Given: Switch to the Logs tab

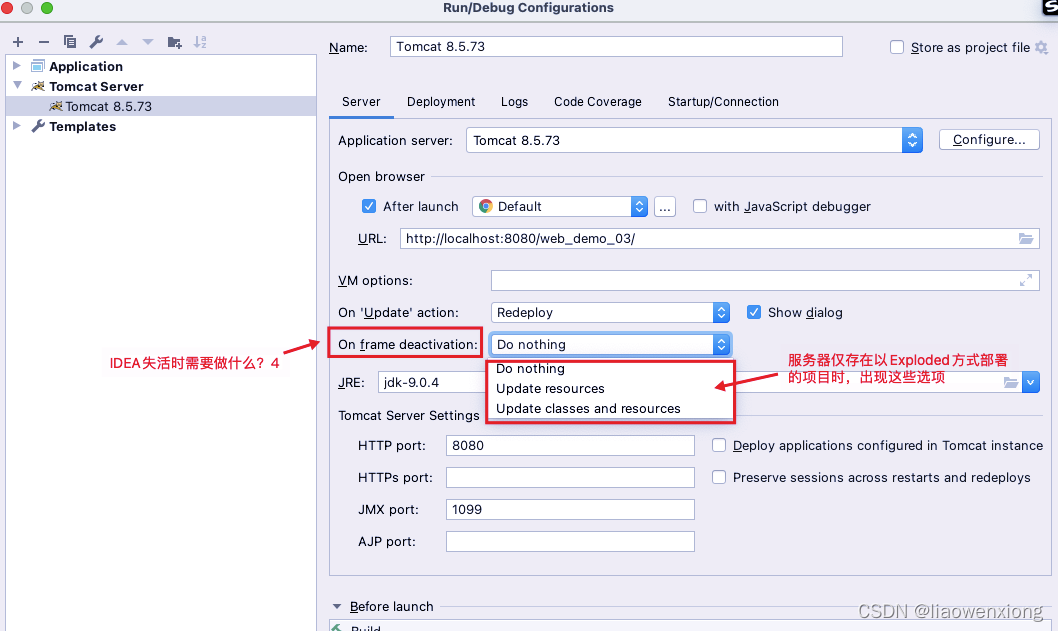Looking at the screenshot, I should (x=514, y=102).
